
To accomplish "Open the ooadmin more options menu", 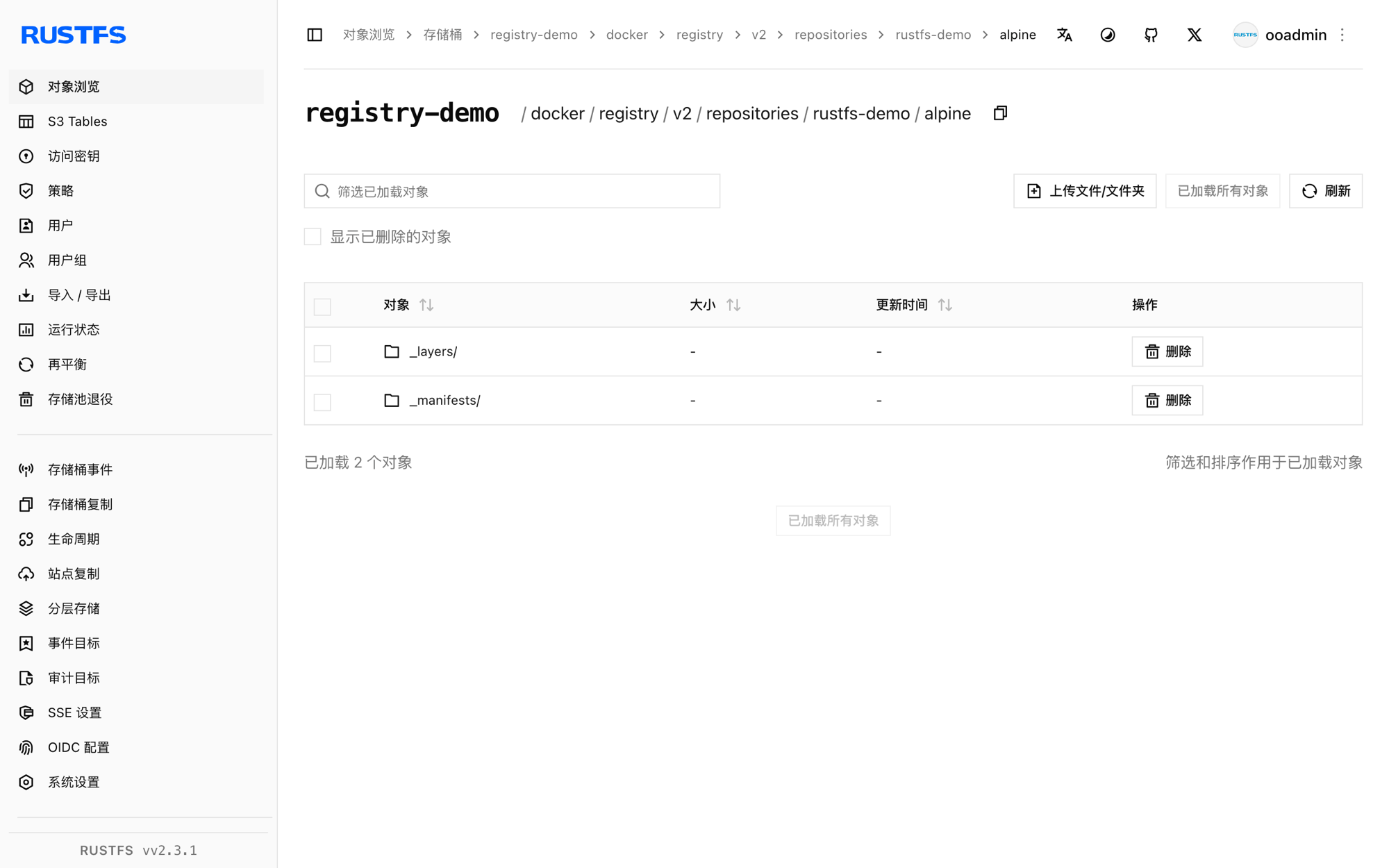I will 1342,35.
